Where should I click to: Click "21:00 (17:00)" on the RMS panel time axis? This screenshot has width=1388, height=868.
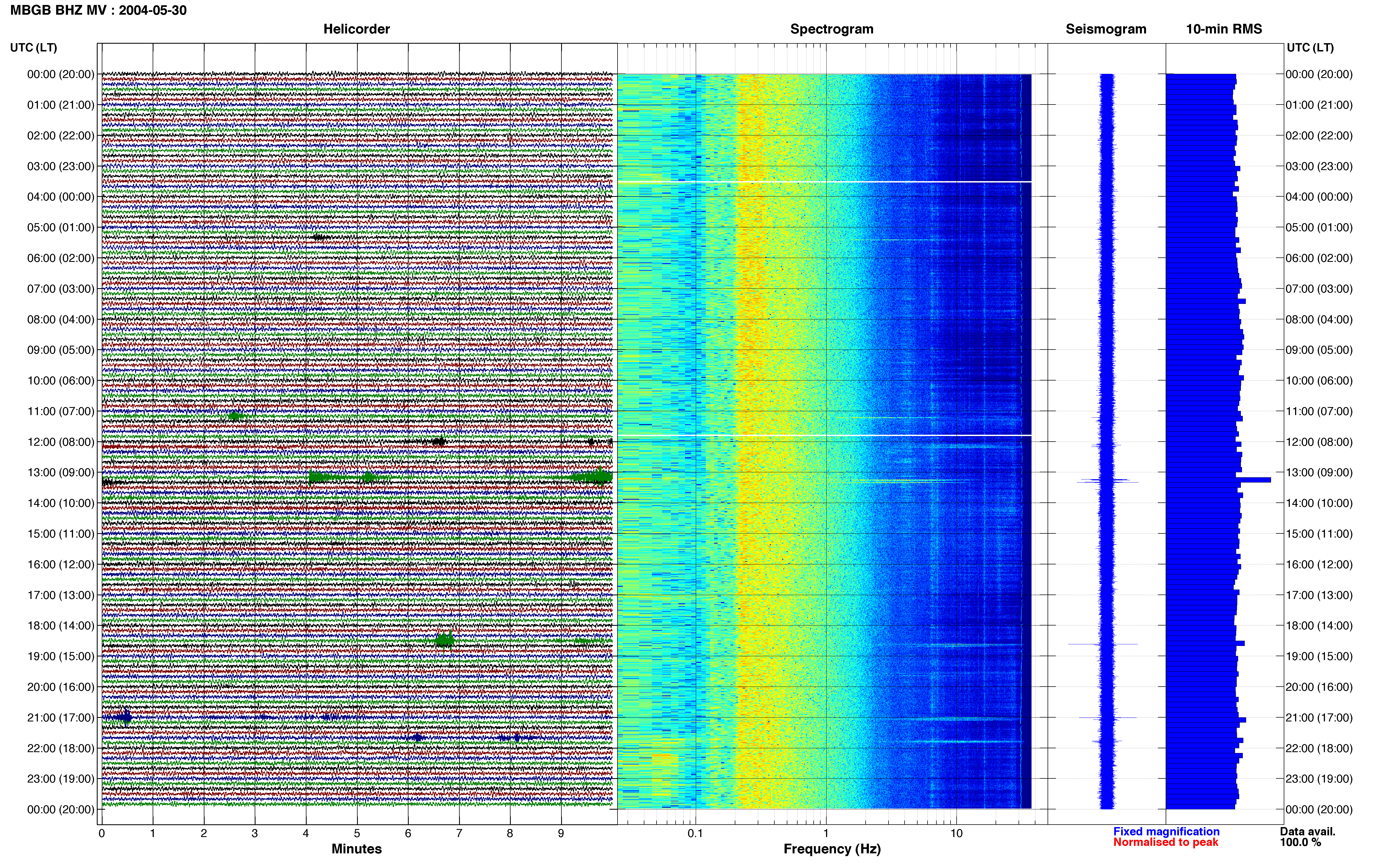(1319, 718)
